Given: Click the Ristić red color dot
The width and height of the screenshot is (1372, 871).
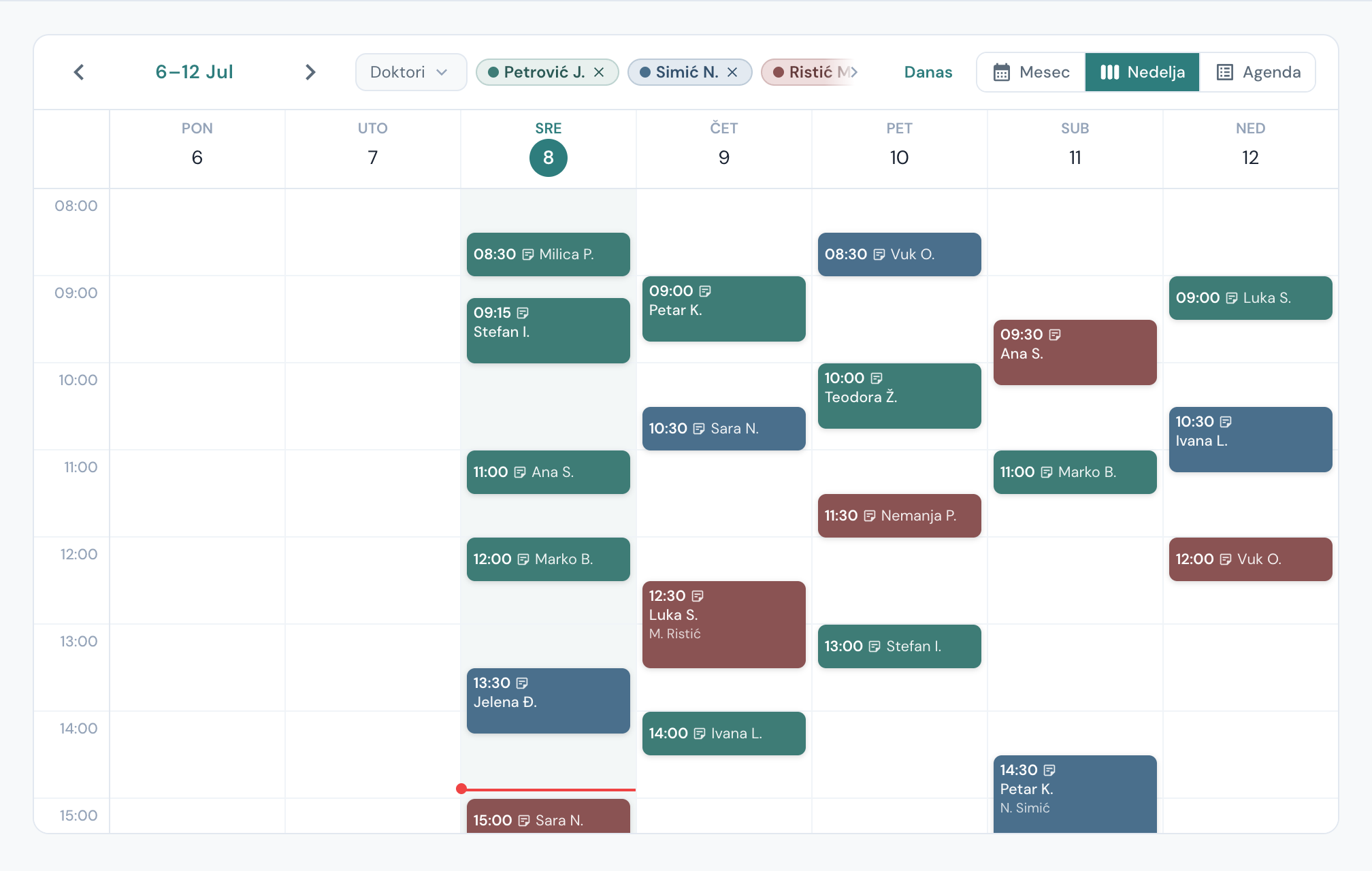Looking at the screenshot, I should click(779, 72).
